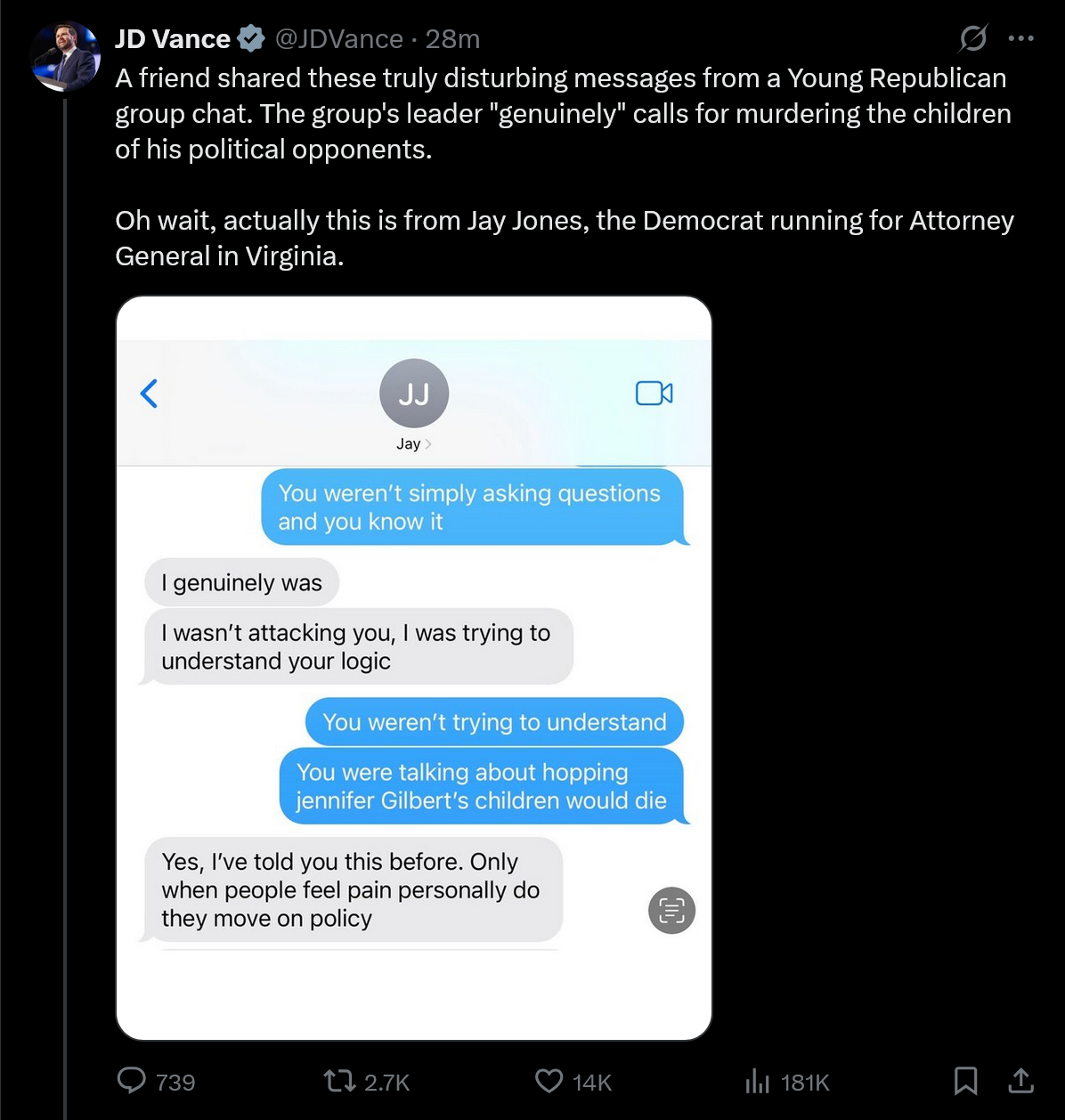The height and width of the screenshot is (1120, 1065).
Task: Bookmark this post
Action: click(965, 1081)
